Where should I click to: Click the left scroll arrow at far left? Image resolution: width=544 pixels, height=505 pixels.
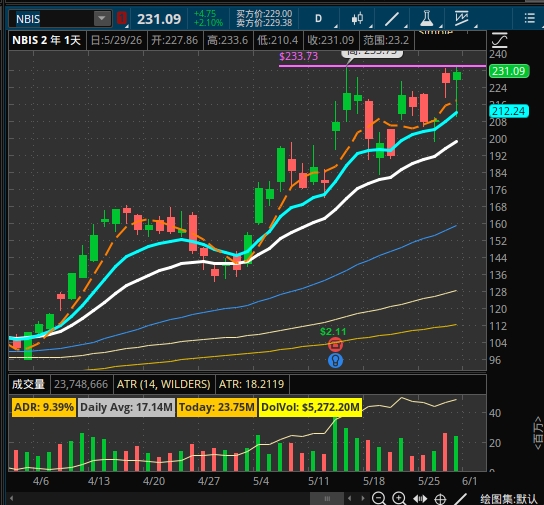(x=11, y=498)
